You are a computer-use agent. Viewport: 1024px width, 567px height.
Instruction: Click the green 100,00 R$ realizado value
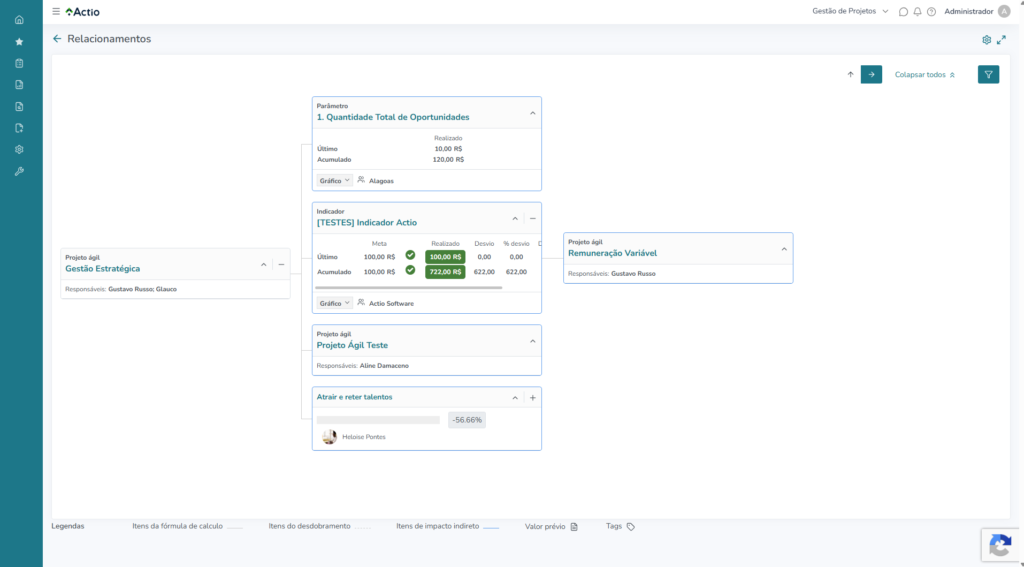(445, 257)
